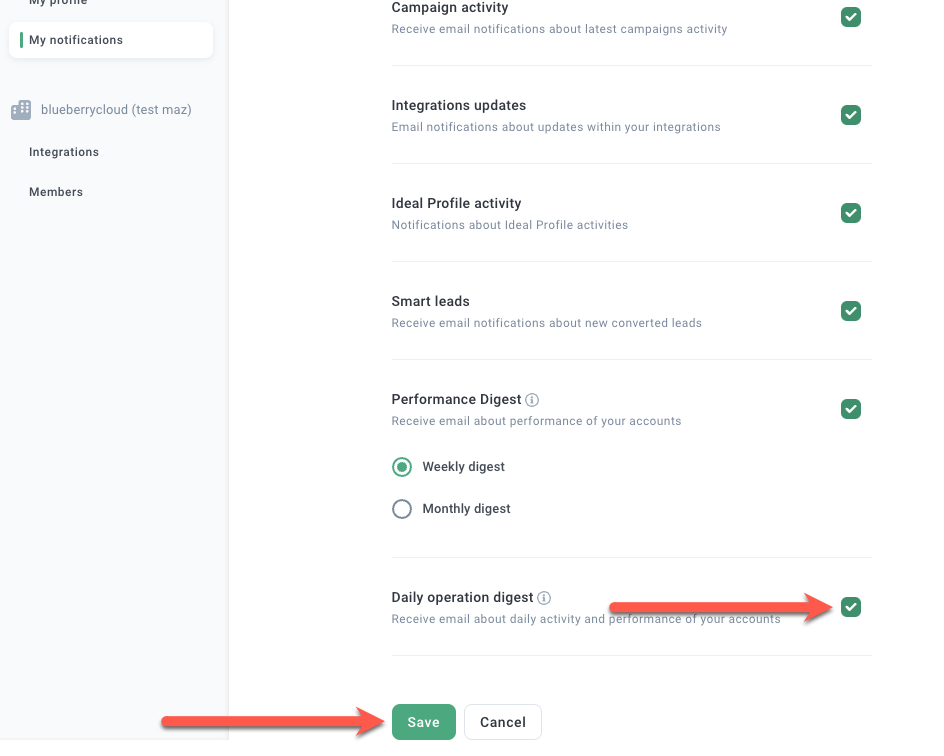944x756 pixels.
Task: Click the info icon beside Performance Digest
Action: pos(532,400)
